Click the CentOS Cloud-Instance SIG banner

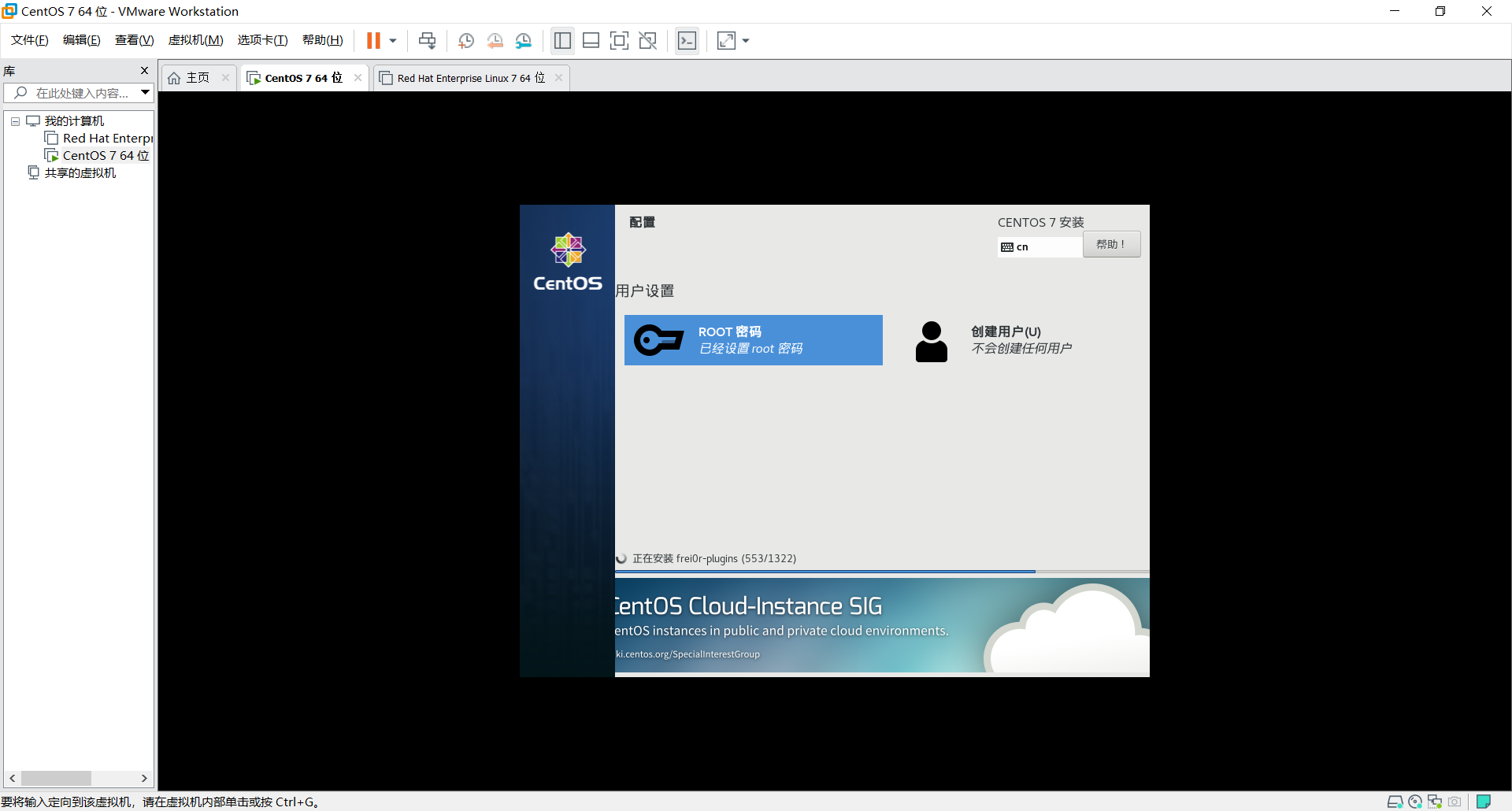pyautogui.click(x=882, y=626)
